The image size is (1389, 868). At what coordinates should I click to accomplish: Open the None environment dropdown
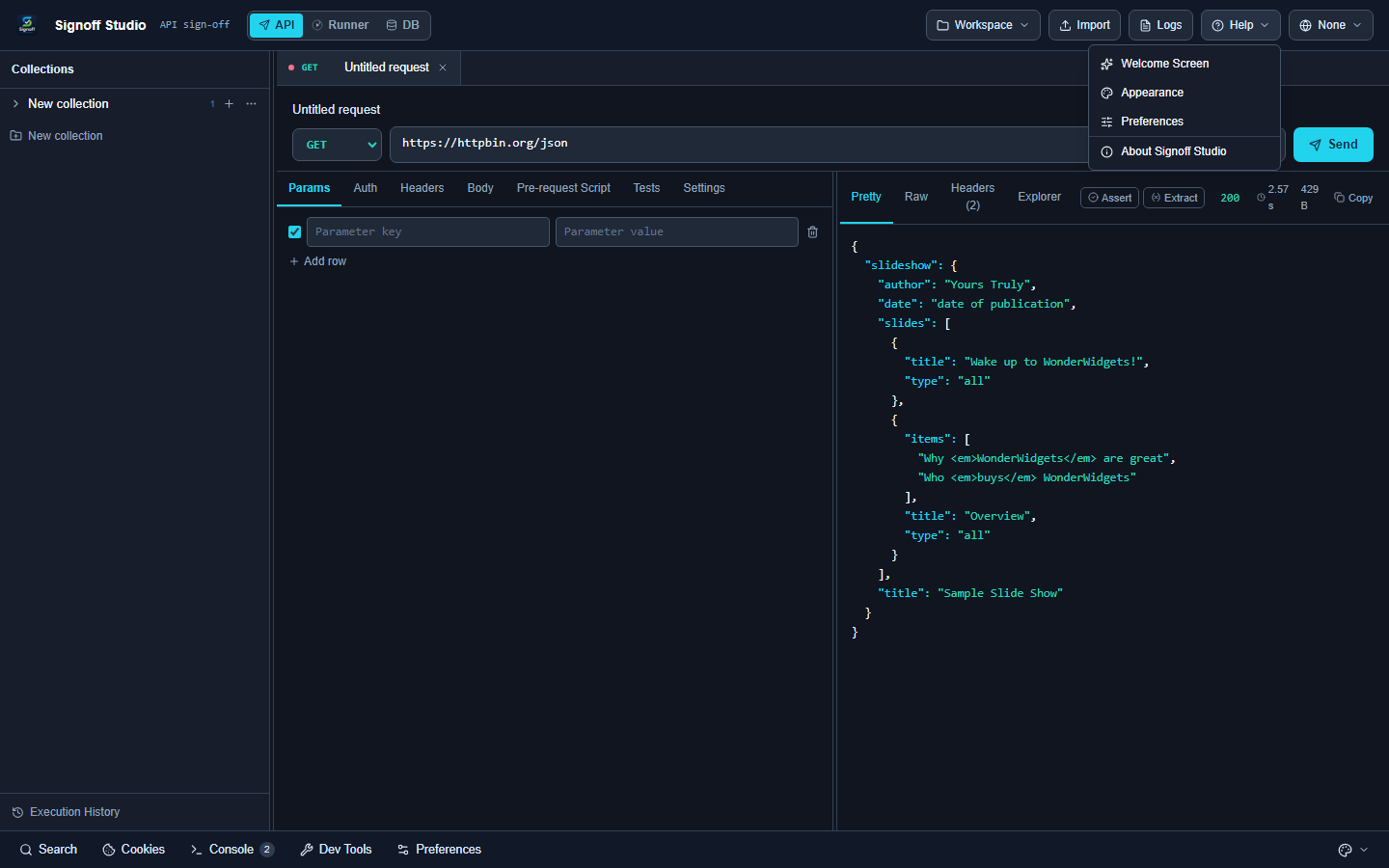[1331, 25]
